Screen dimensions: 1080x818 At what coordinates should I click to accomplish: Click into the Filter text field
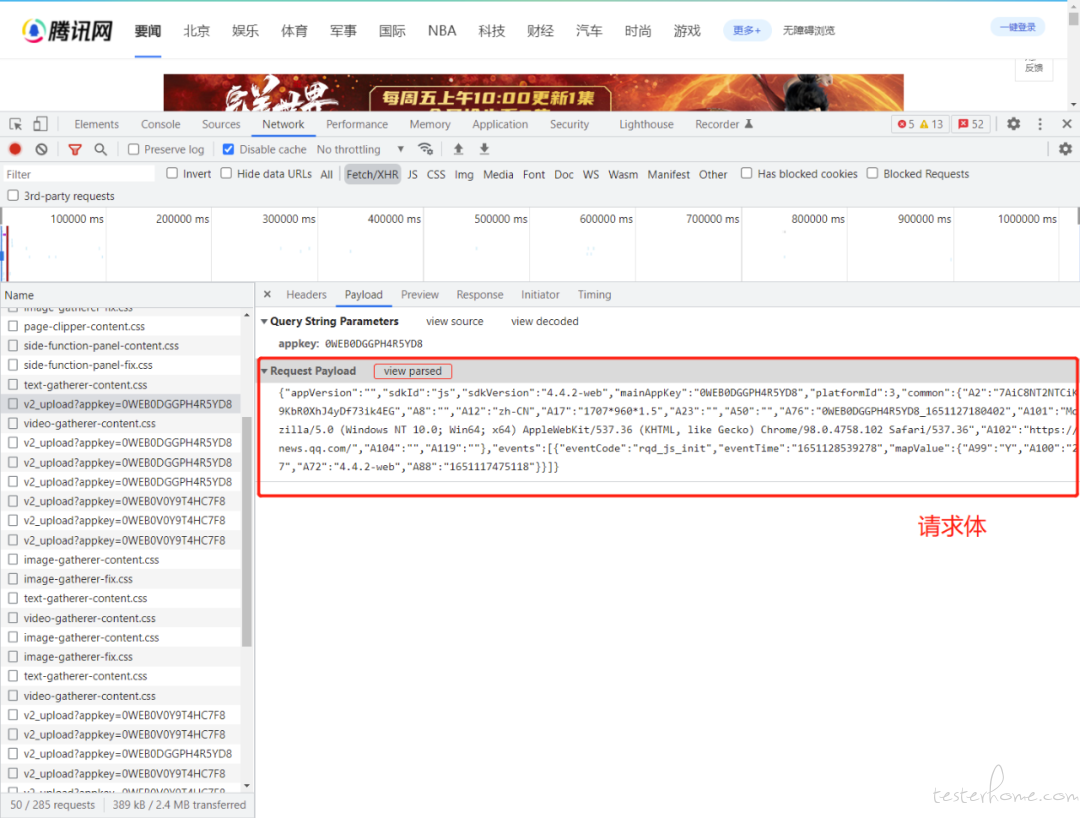(78, 174)
